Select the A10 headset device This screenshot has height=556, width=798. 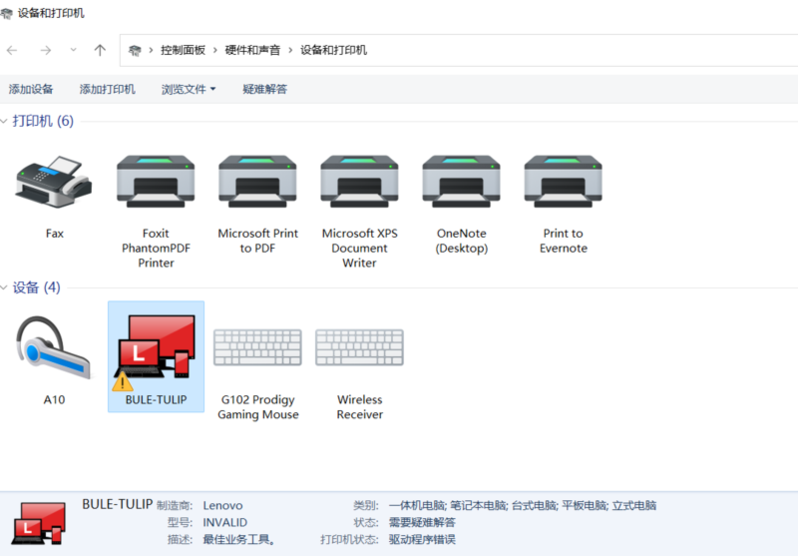tap(54, 348)
